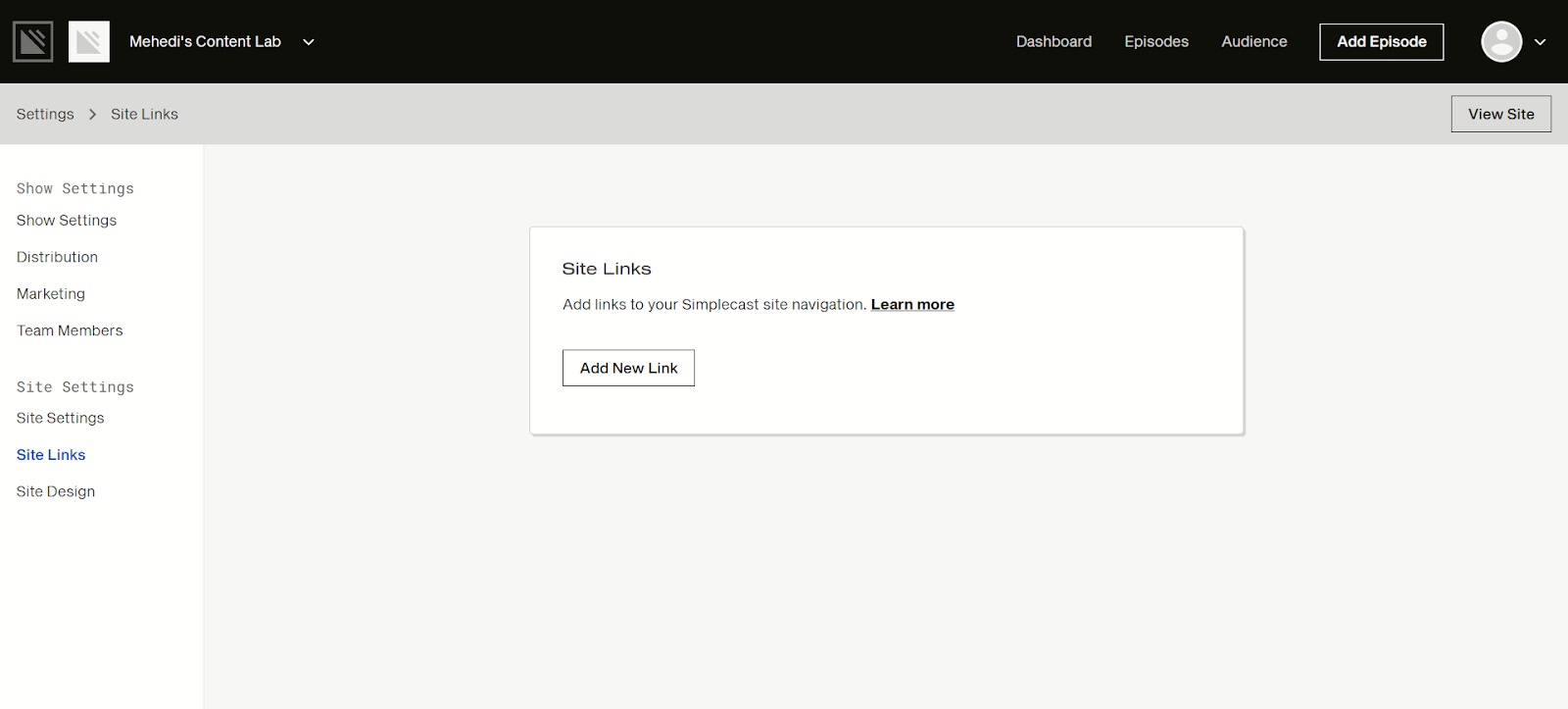Click the Site Links card heading
Screen dimensions: 1568x709
tap(607, 269)
